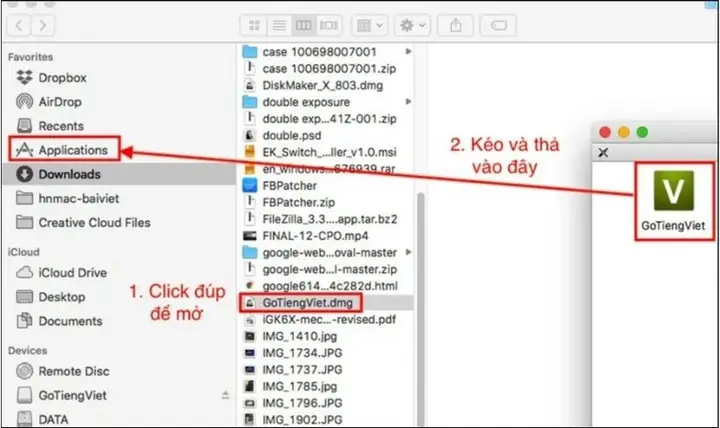Click the file list vertical scrollbar
Viewport: 720px width, 428px height.
420,309
